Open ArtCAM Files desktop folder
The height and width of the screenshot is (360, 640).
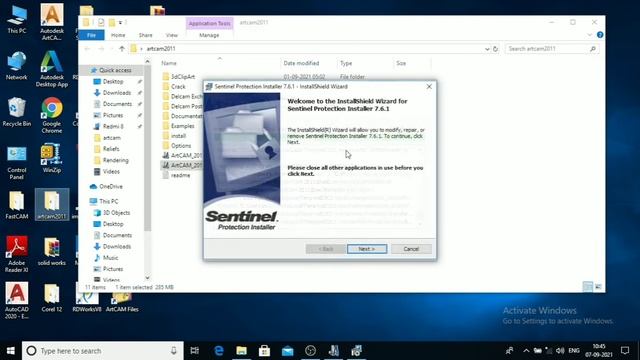coord(122,302)
